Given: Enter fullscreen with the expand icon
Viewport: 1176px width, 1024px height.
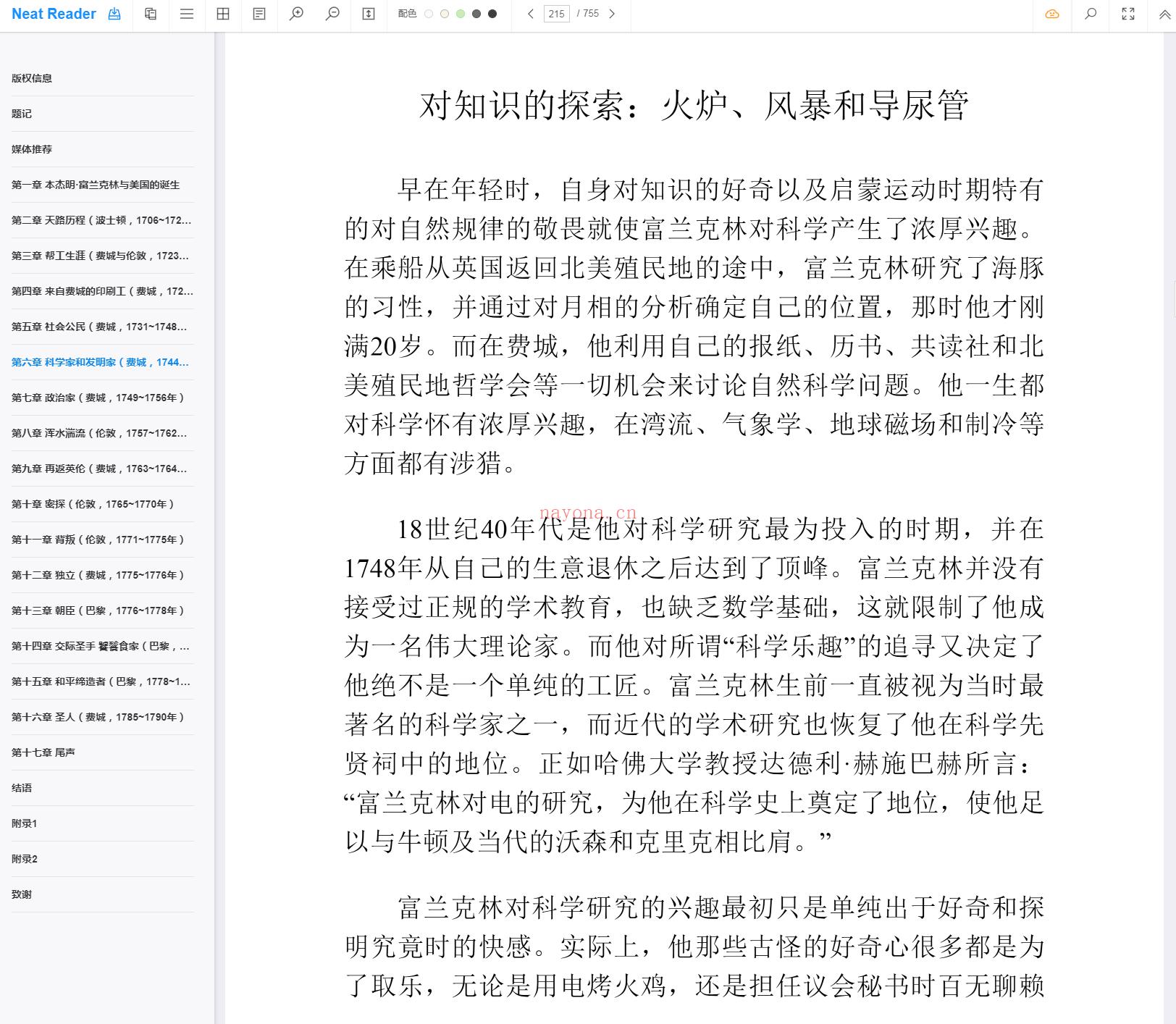Looking at the screenshot, I should click(x=1128, y=14).
